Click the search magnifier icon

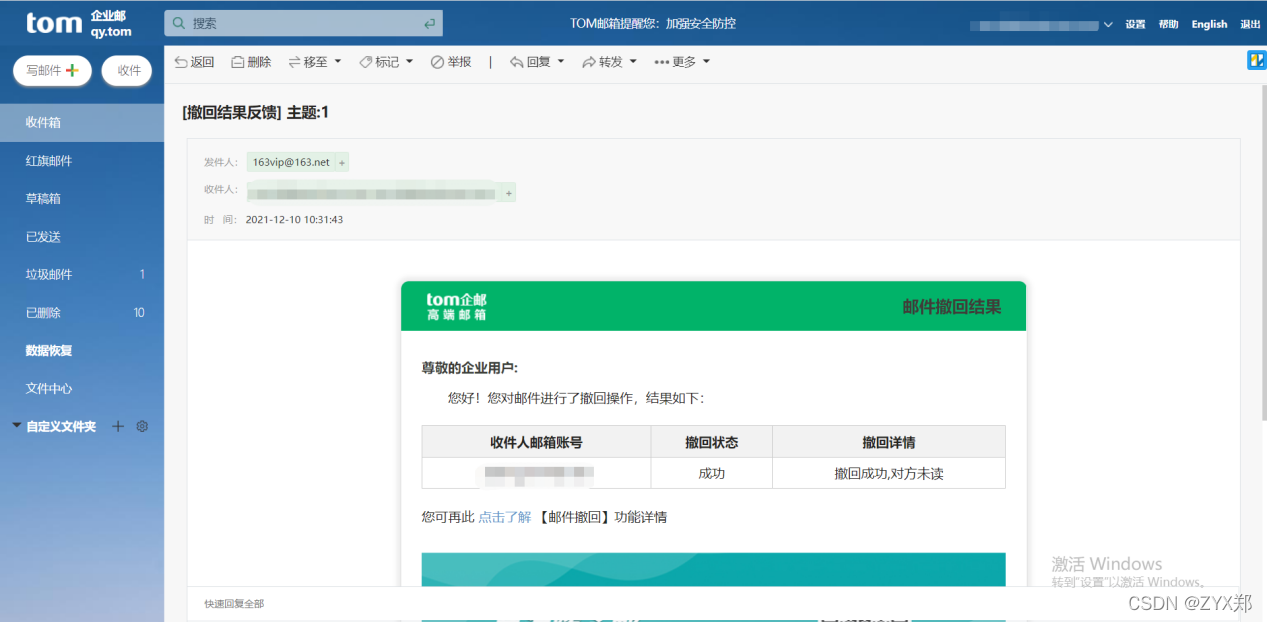point(178,23)
